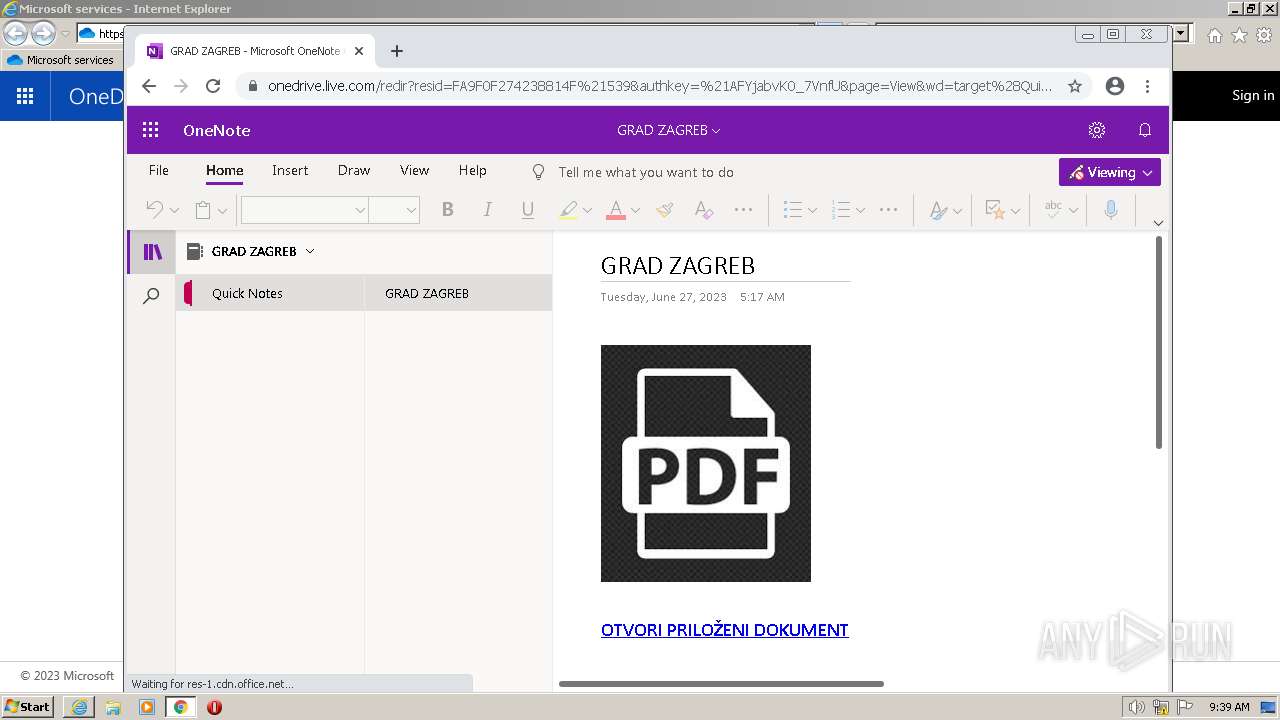Apply text highlight color

[568, 210]
